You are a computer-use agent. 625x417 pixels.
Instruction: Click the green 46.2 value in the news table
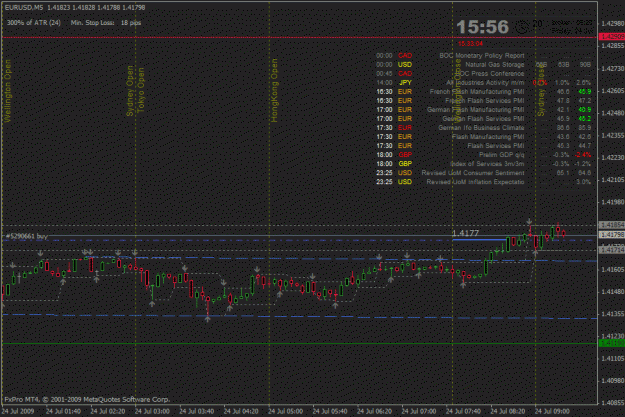pyautogui.click(x=584, y=118)
